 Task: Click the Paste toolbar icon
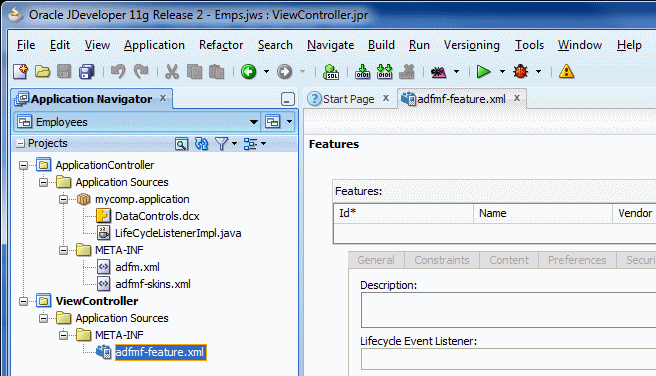[216, 72]
